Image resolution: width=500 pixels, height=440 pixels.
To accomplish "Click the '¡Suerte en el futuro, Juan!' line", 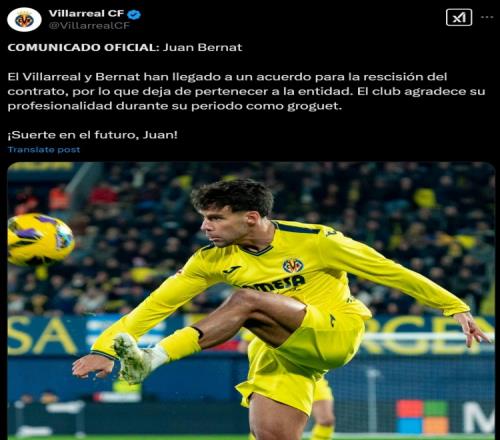I will pyautogui.click(x=93, y=135).
